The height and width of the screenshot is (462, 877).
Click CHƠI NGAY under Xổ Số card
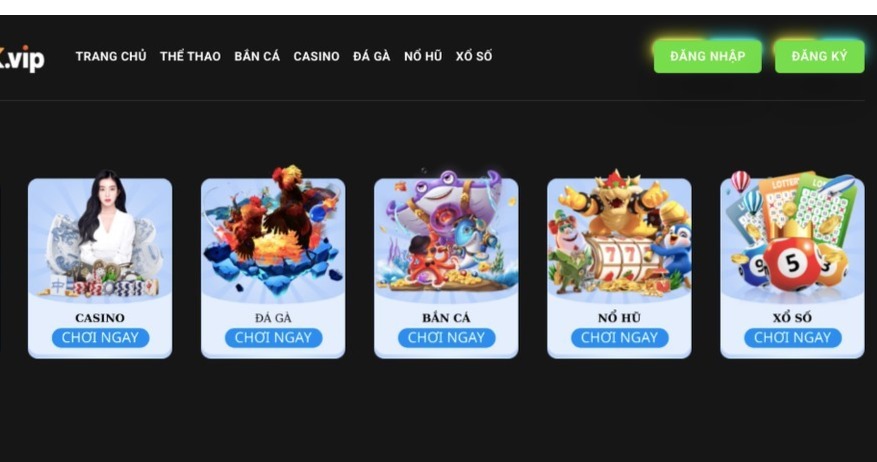tap(792, 338)
